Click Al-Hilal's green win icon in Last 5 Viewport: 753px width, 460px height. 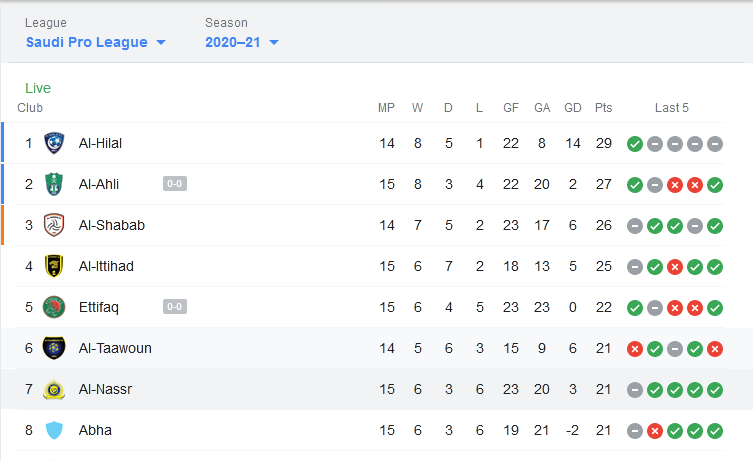[x=635, y=144]
